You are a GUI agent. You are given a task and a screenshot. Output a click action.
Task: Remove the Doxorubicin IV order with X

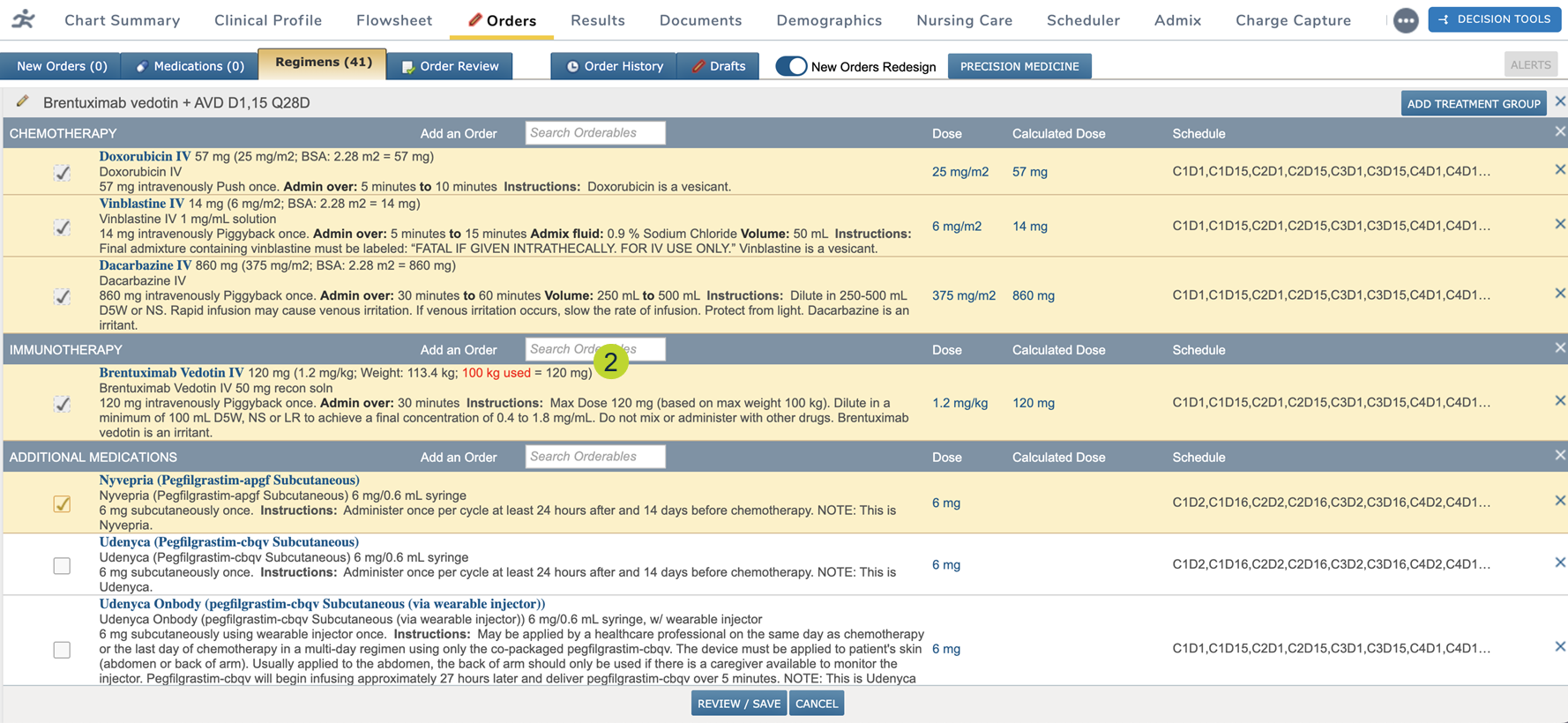(1559, 170)
